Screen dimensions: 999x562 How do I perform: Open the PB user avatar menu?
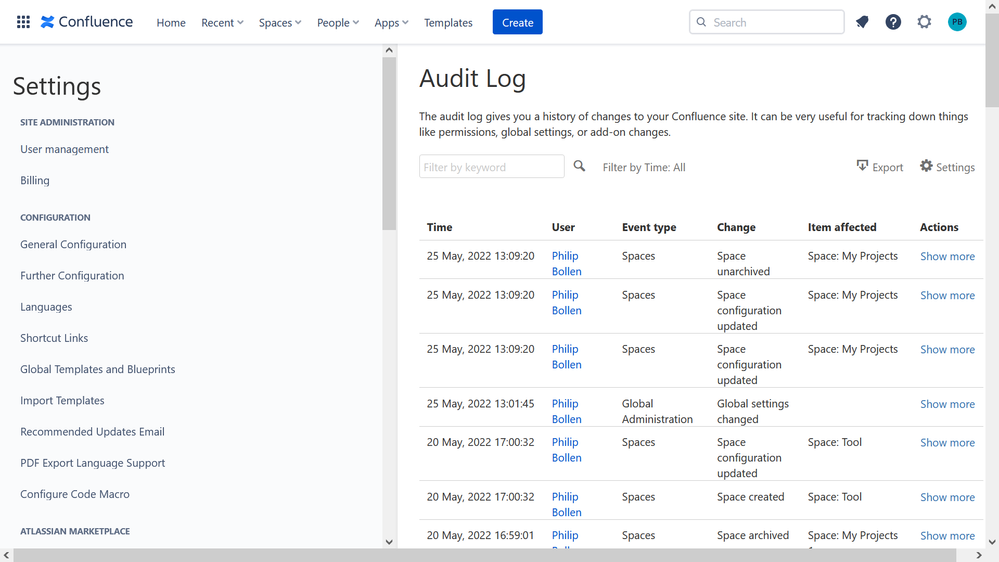click(957, 22)
